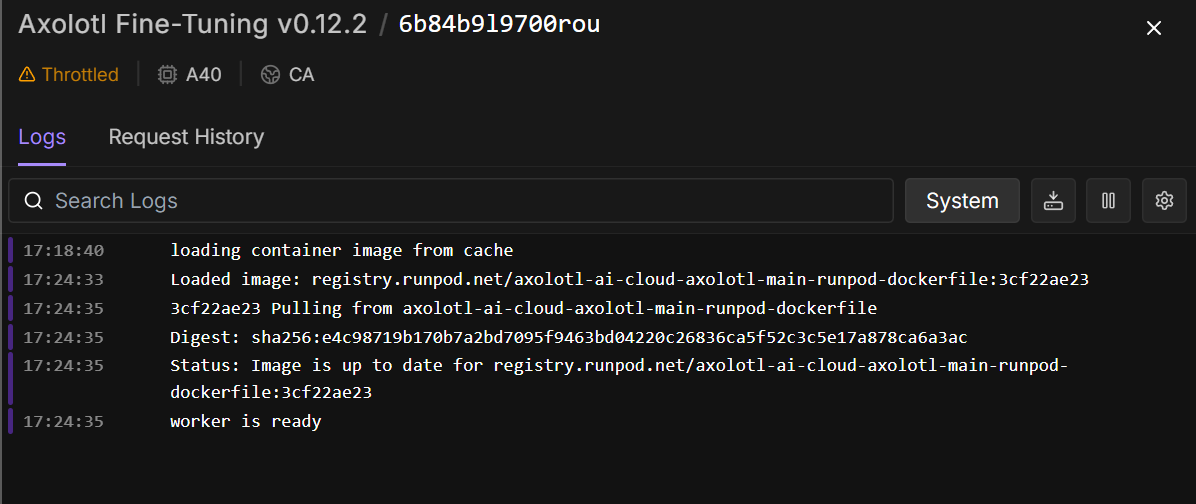
Task: Click the globe icon beside CA
Action: tap(270, 75)
